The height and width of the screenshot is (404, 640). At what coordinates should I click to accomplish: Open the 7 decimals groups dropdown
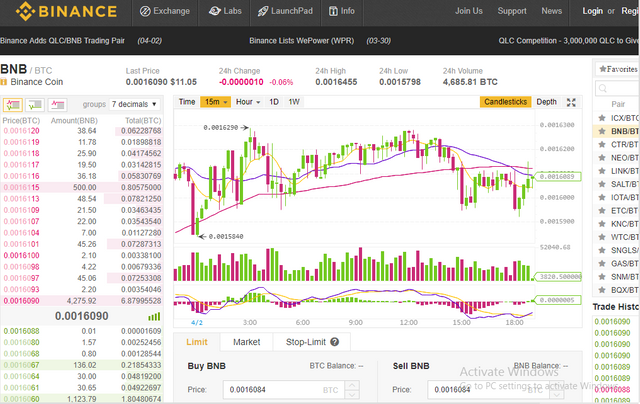[x=134, y=104]
